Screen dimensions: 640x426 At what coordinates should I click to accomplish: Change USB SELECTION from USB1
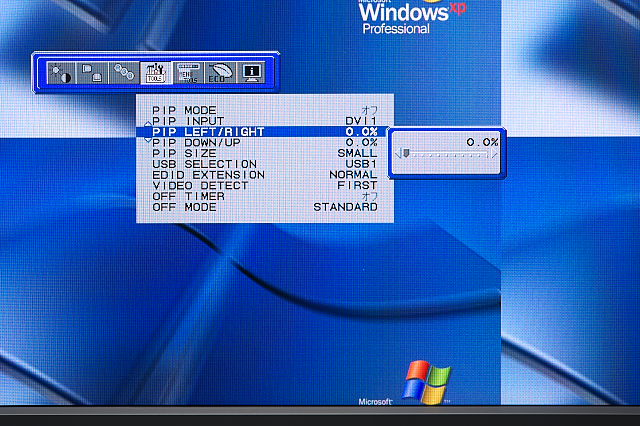click(x=361, y=163)
